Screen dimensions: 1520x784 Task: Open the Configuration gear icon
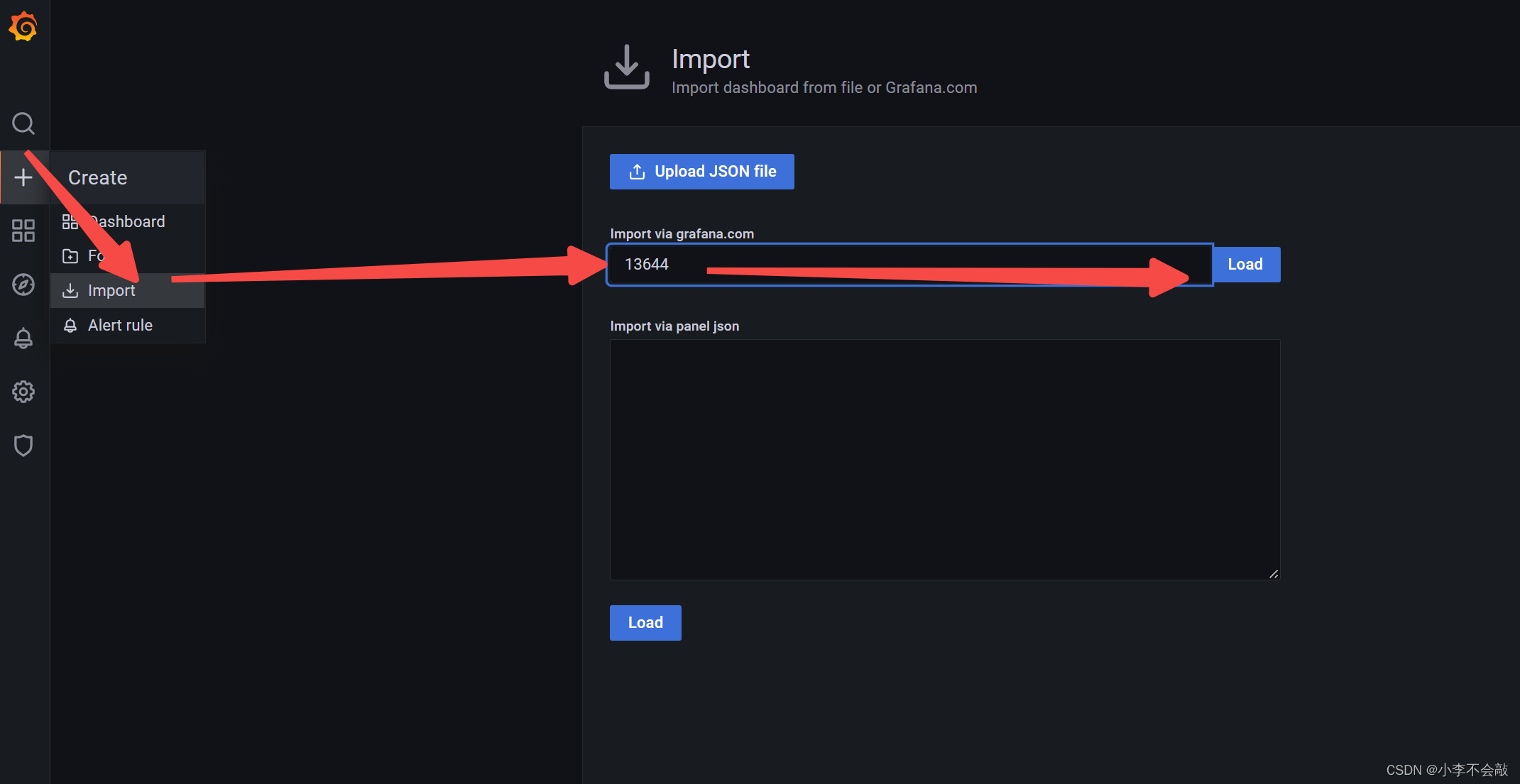[23, 392]
